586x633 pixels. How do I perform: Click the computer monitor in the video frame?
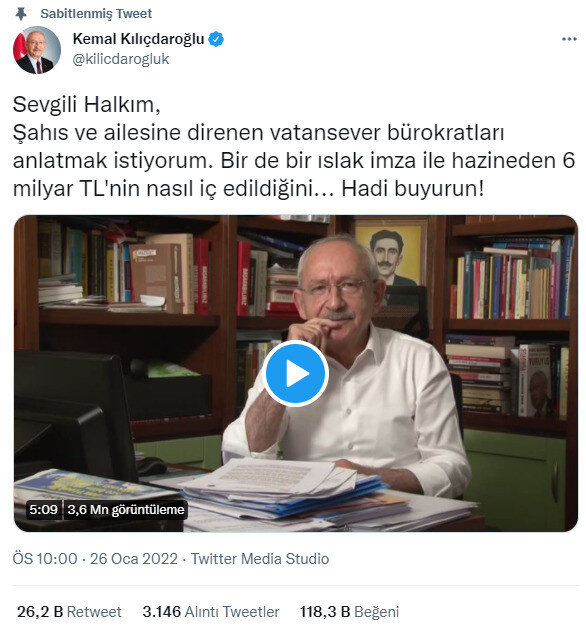(75, 416)
